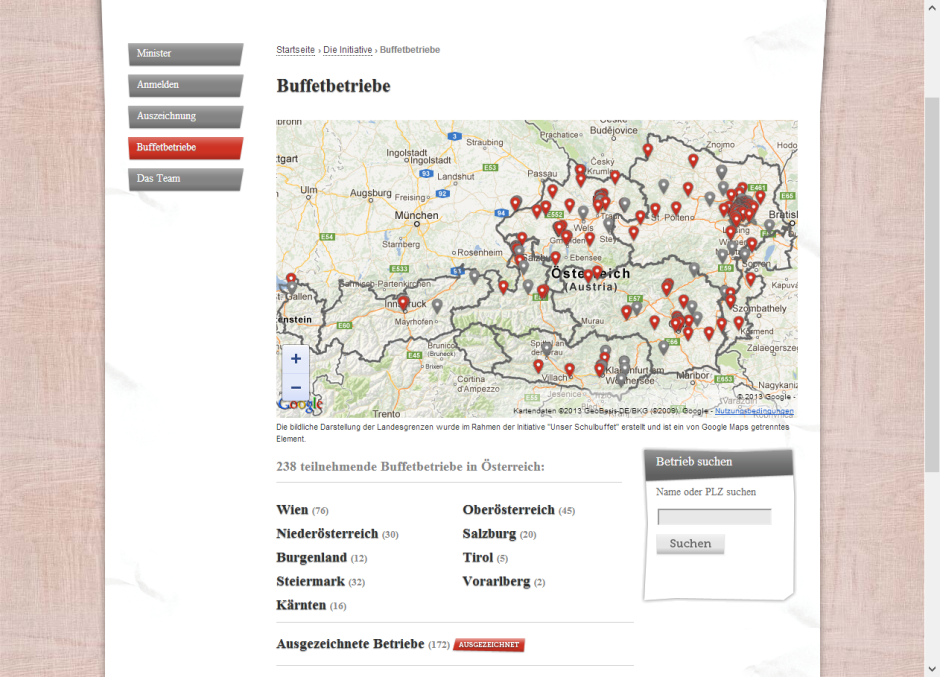This screenshot has height=677, width=940.
Task: Select the gray marker east of Innsbruck near Mayrhofen
Action: (437, 306)
